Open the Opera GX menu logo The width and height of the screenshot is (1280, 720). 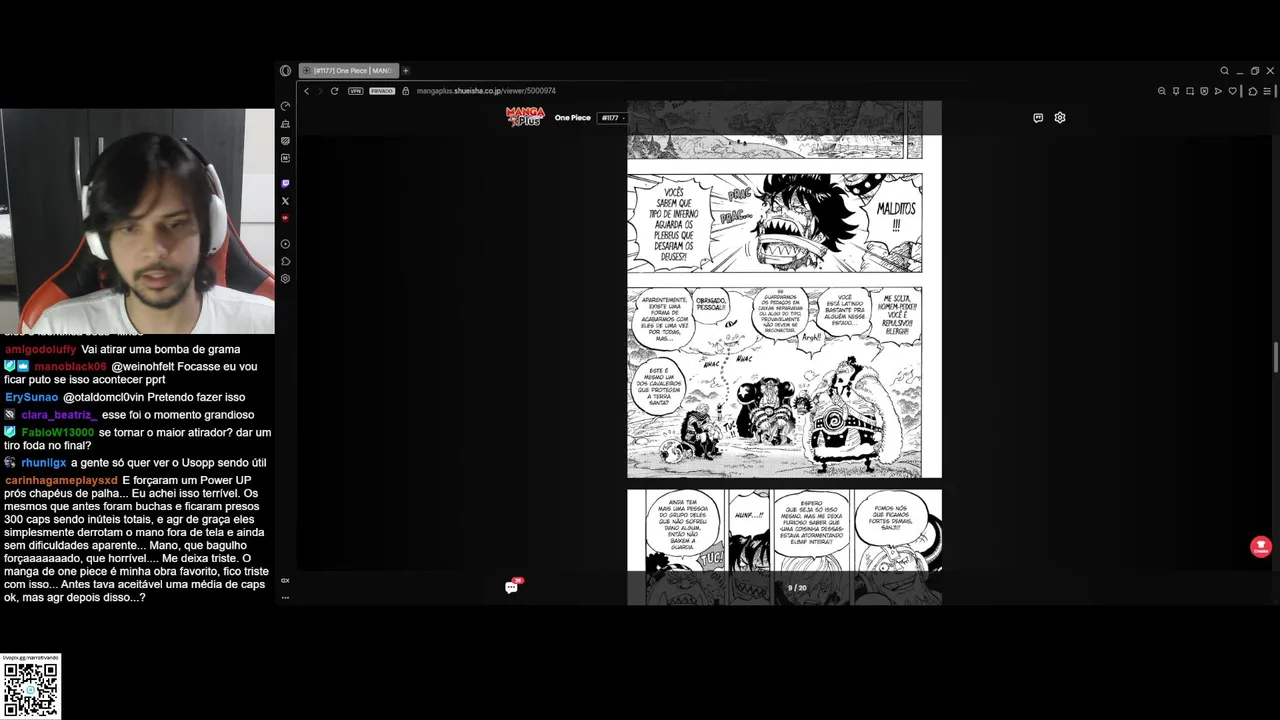coord(285,71)
